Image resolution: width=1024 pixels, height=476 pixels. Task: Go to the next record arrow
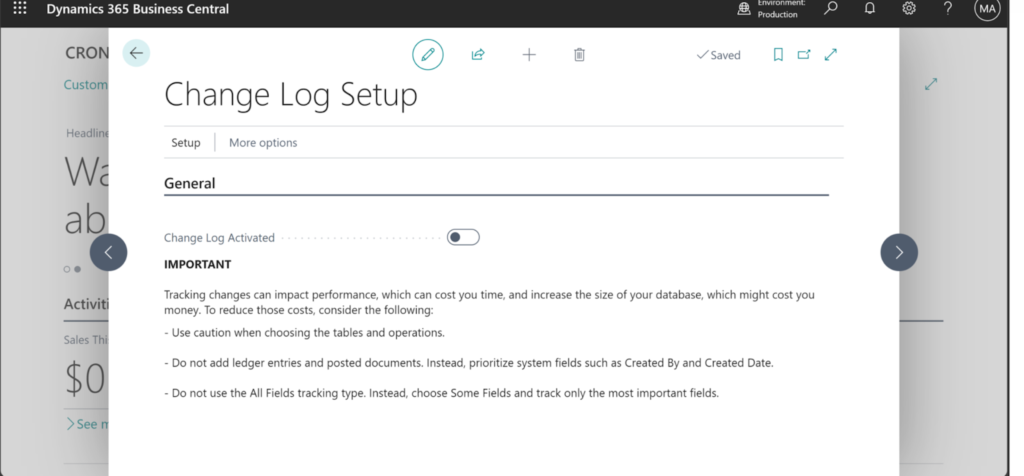point(899,252)
